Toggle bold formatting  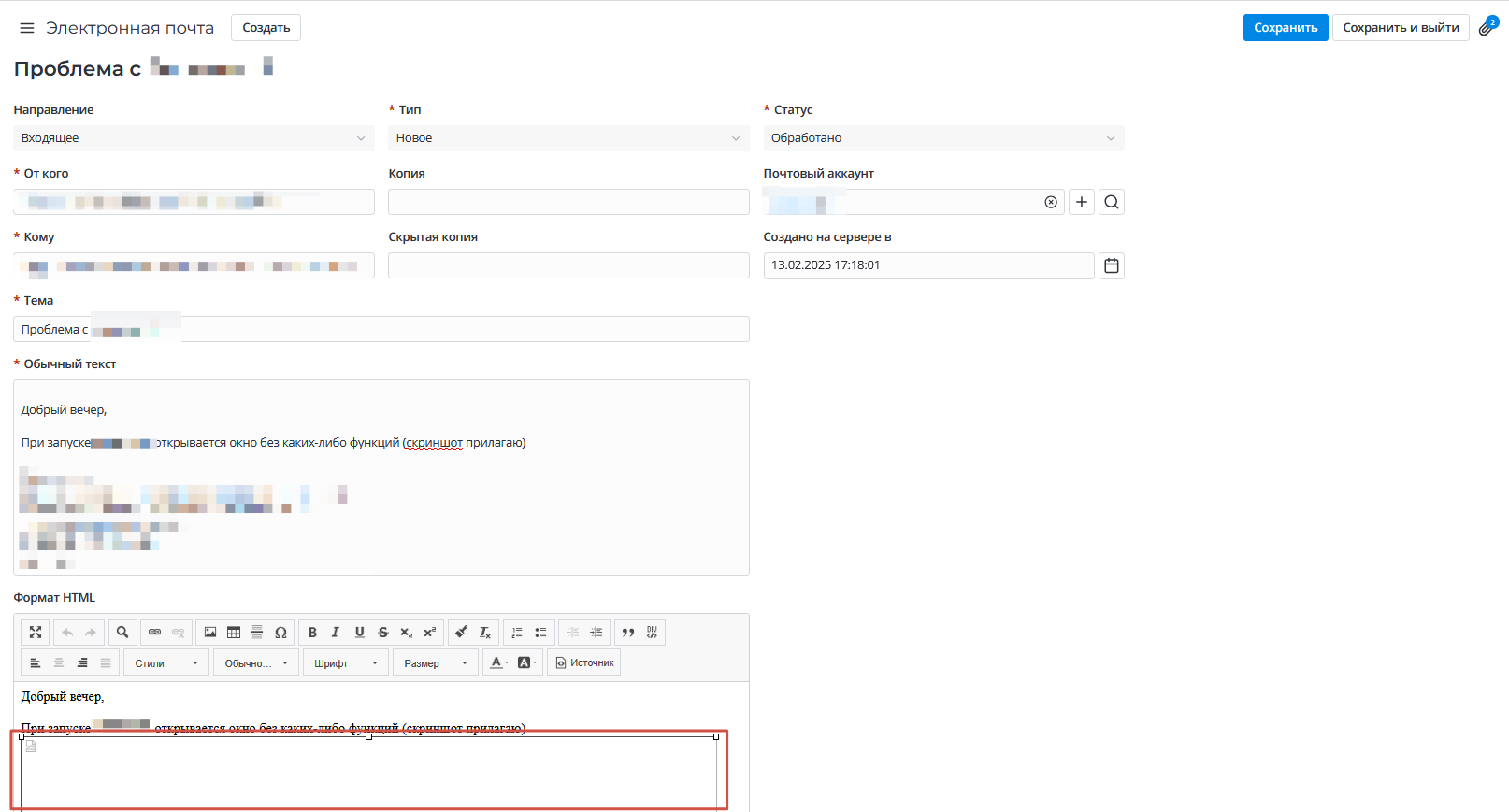click(312, 633)
